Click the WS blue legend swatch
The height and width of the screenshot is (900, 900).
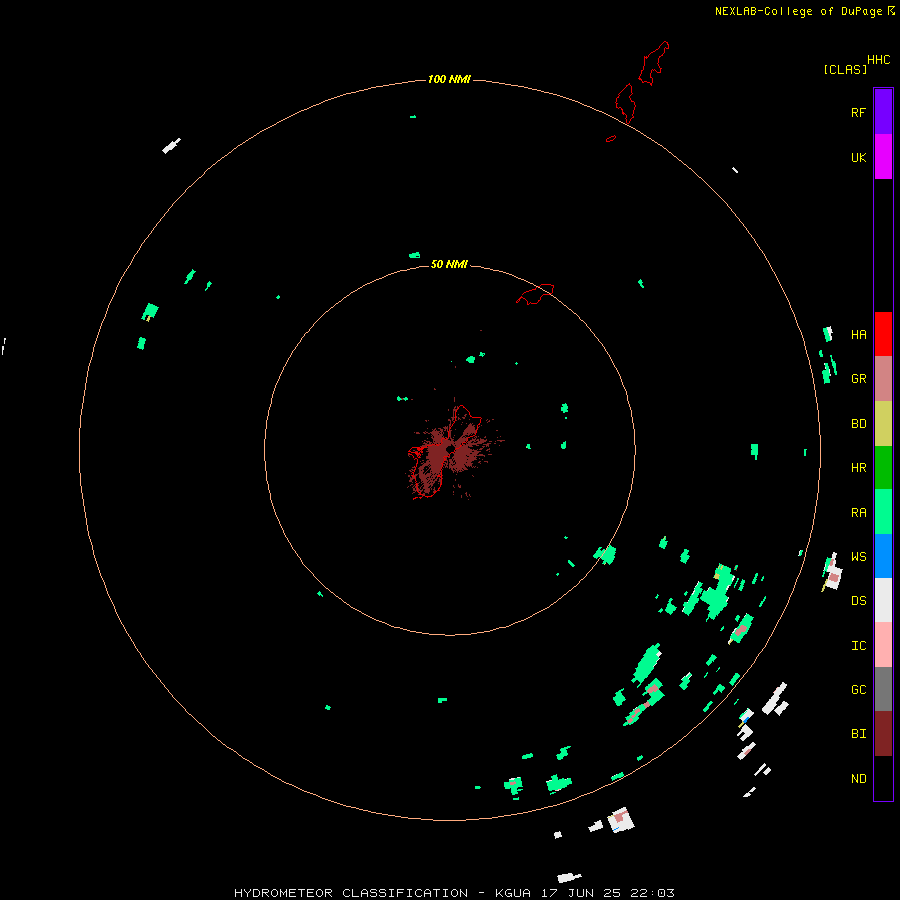883,556
